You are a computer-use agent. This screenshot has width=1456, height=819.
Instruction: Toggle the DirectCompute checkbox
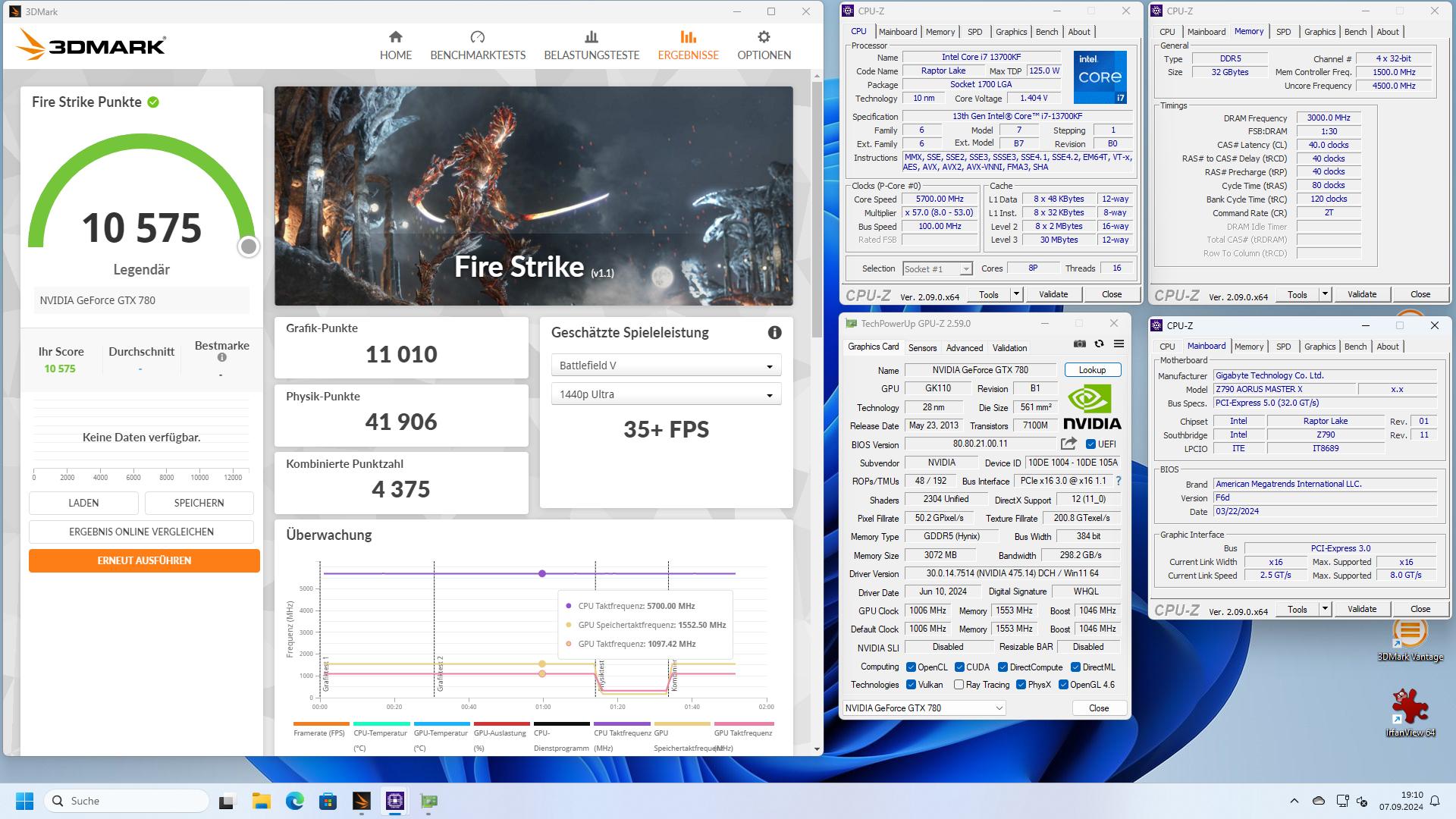pos(1003,667)
